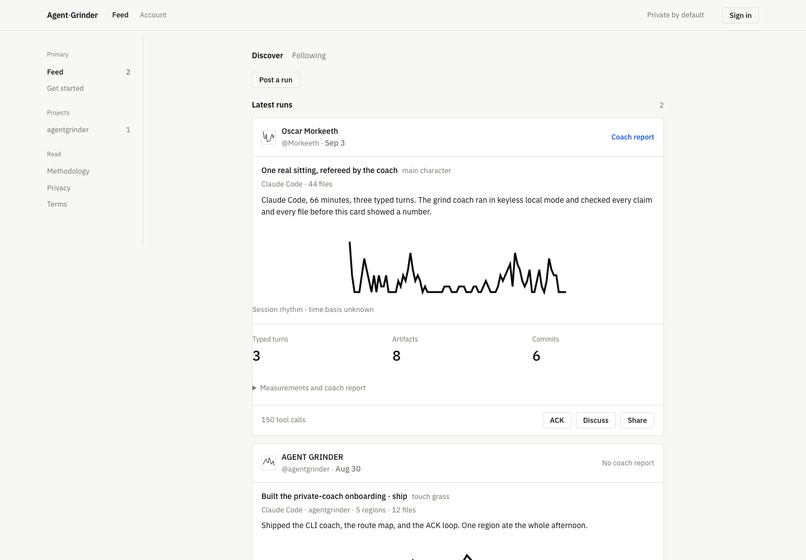The height and width of the screenshot is (560, 806).
Task: Click Oscar Morkeeth's avatar icon
Action: (268, 137)
